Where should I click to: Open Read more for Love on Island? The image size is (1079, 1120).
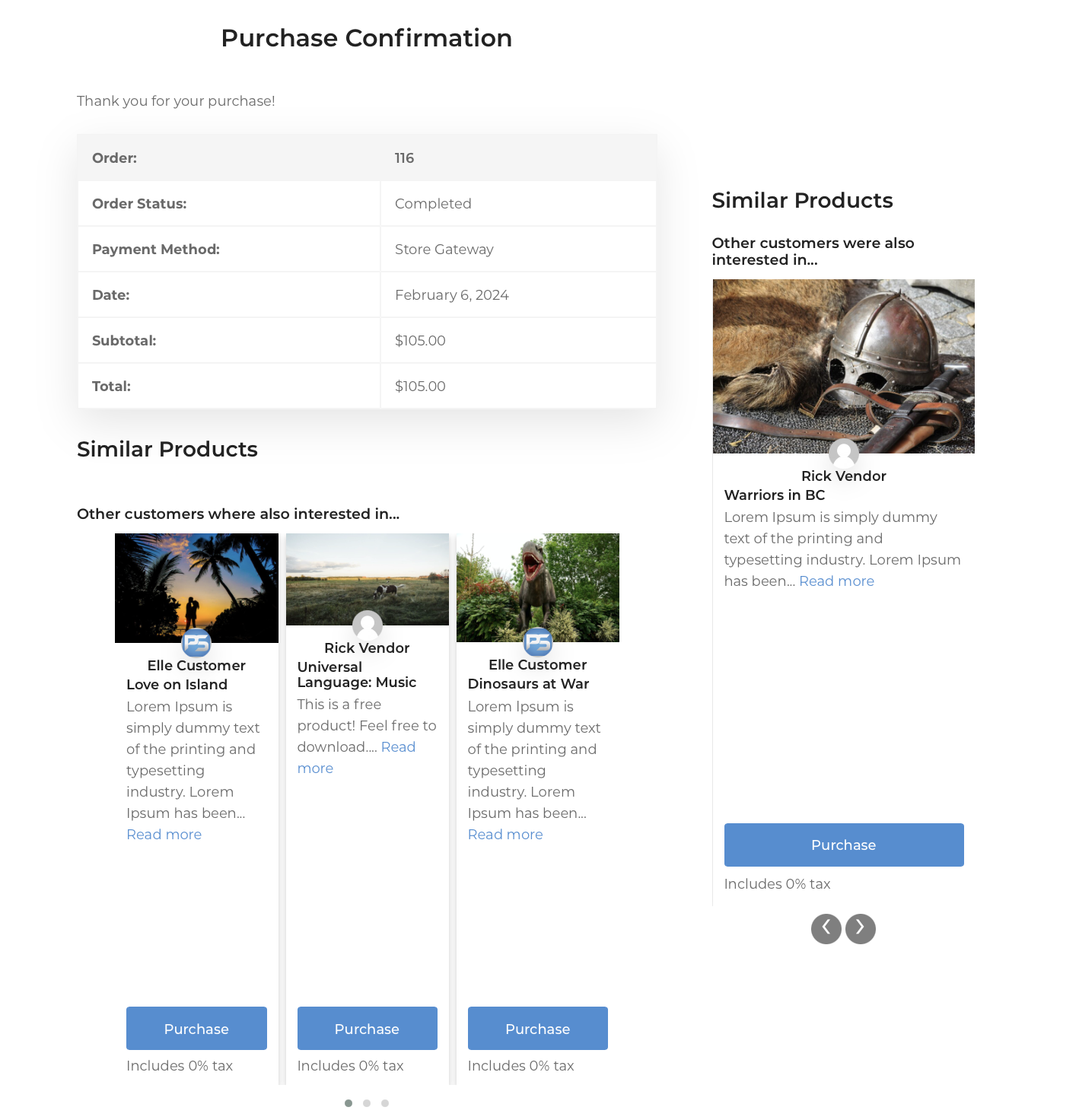coord(164,835)
